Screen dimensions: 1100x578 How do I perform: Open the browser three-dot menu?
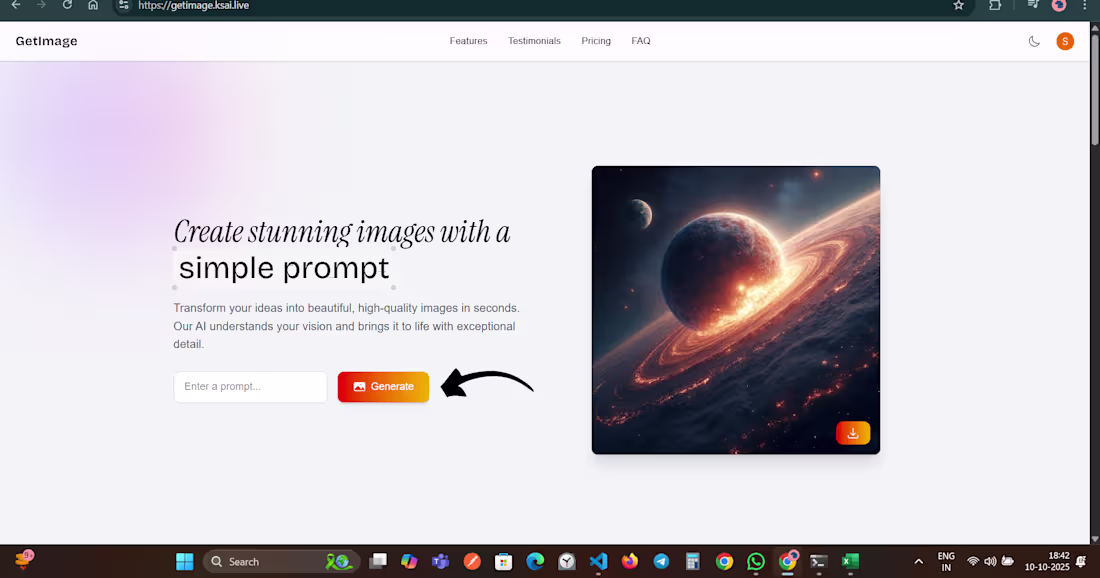click(1084, 7)
